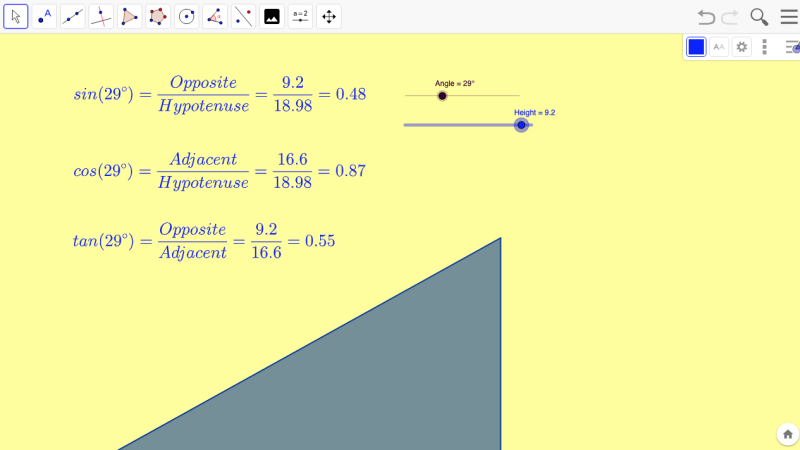This screenshot has height=450, width=800.
Task: Select the Regular Polygon tool
Action: (x=158, y=17)
